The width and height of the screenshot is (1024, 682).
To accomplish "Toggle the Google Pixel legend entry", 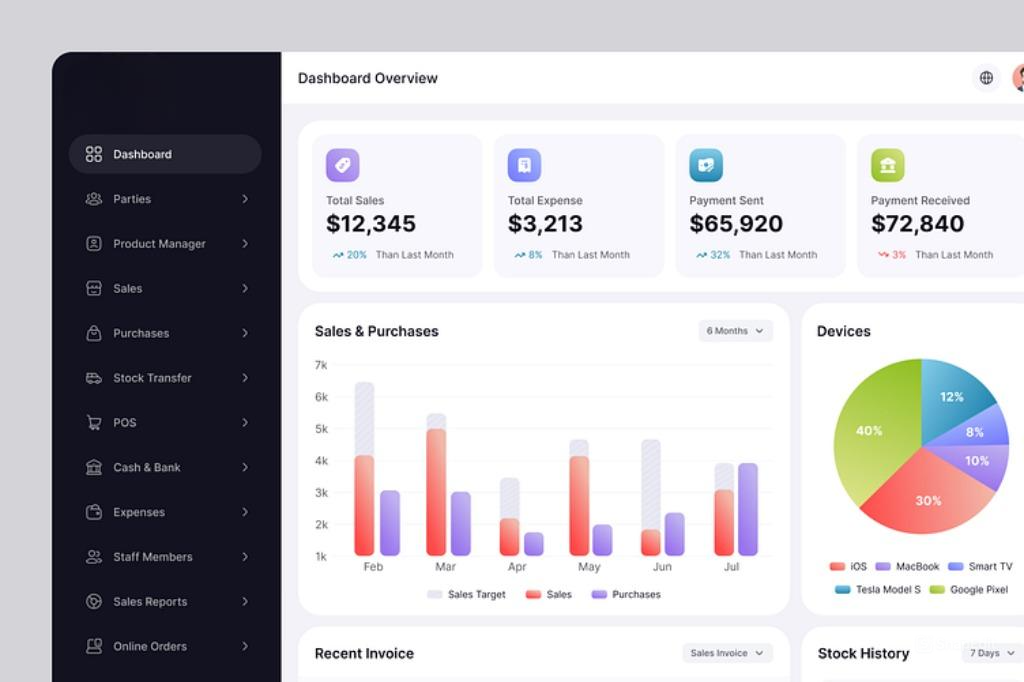I will point(969,590).
